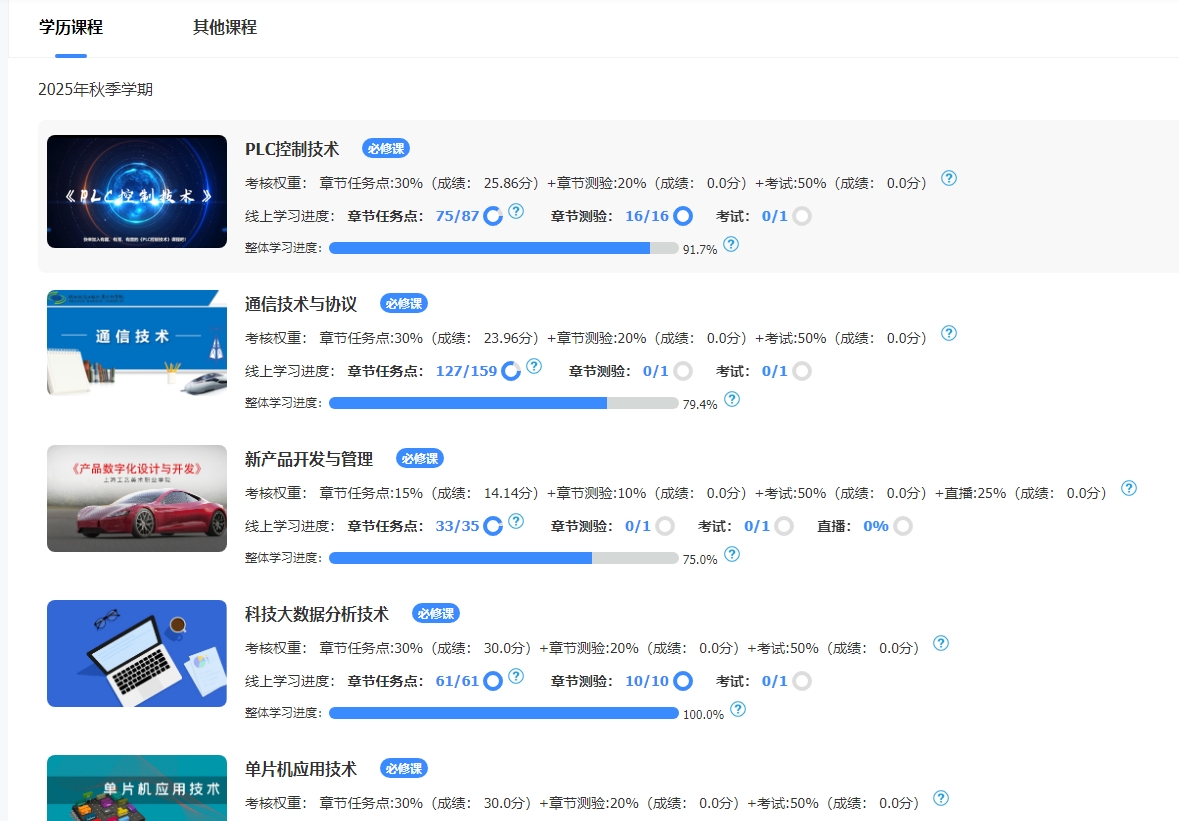1179x821 pixels.
Task: Click the 直播 0% value
Action: [x=876, y=526]
